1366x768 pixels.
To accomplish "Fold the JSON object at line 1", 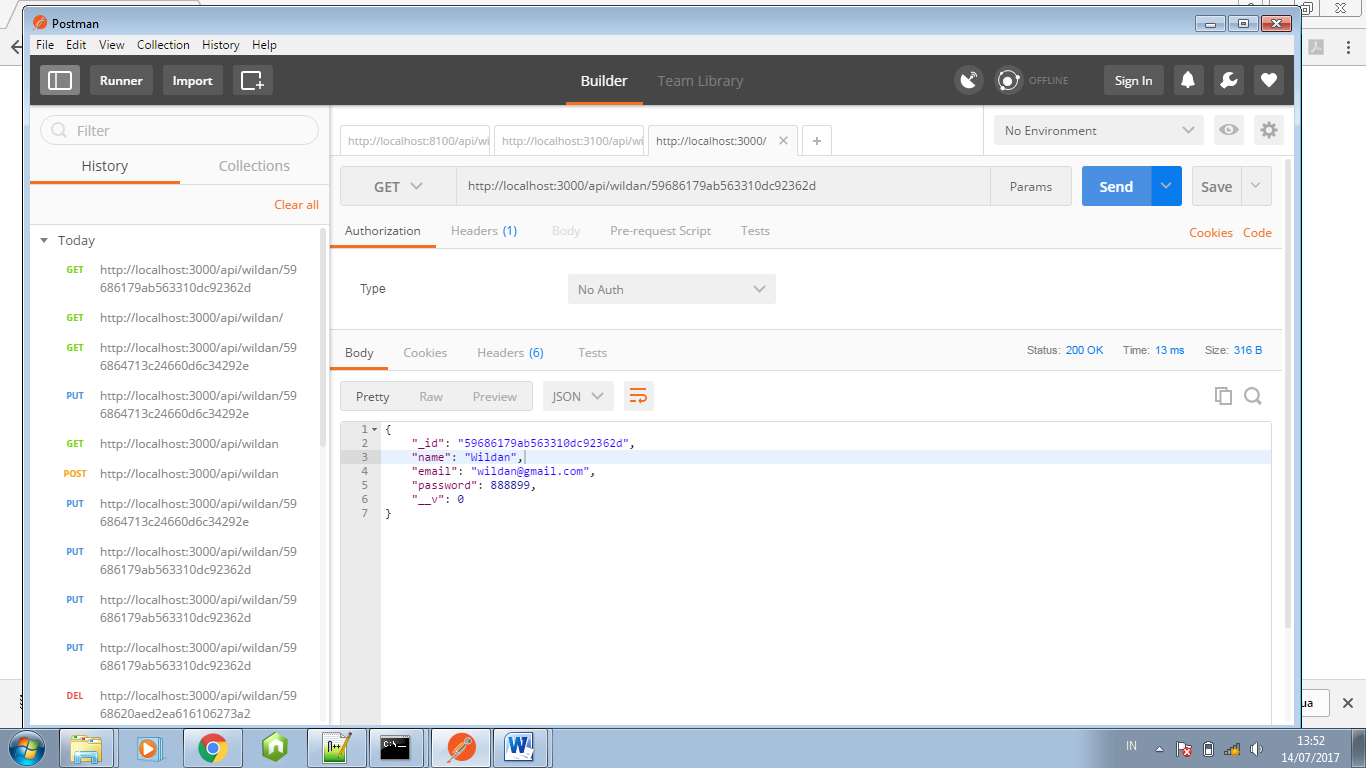I will tap(374, 429).
